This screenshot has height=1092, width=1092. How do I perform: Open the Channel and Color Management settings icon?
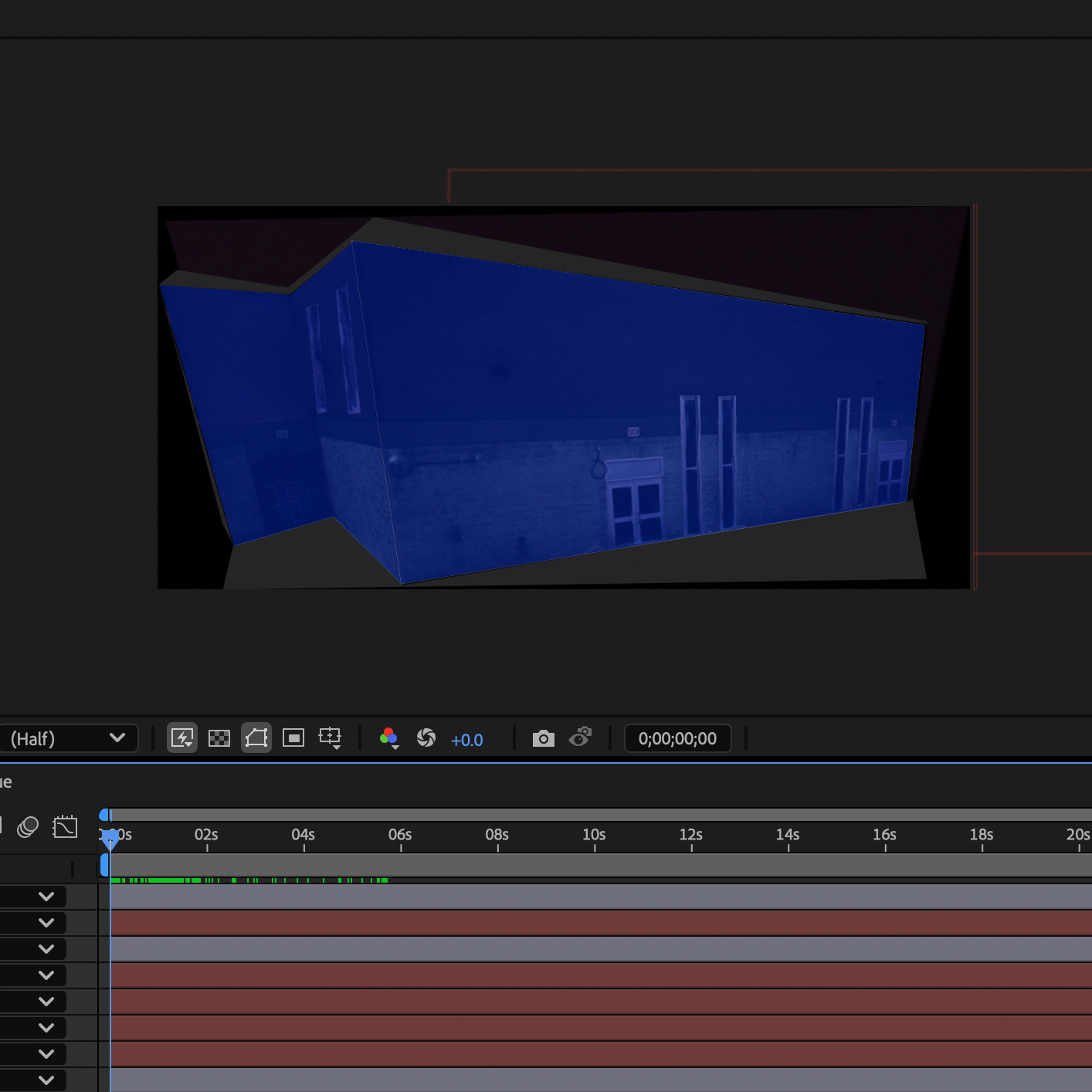coord(389,738)
